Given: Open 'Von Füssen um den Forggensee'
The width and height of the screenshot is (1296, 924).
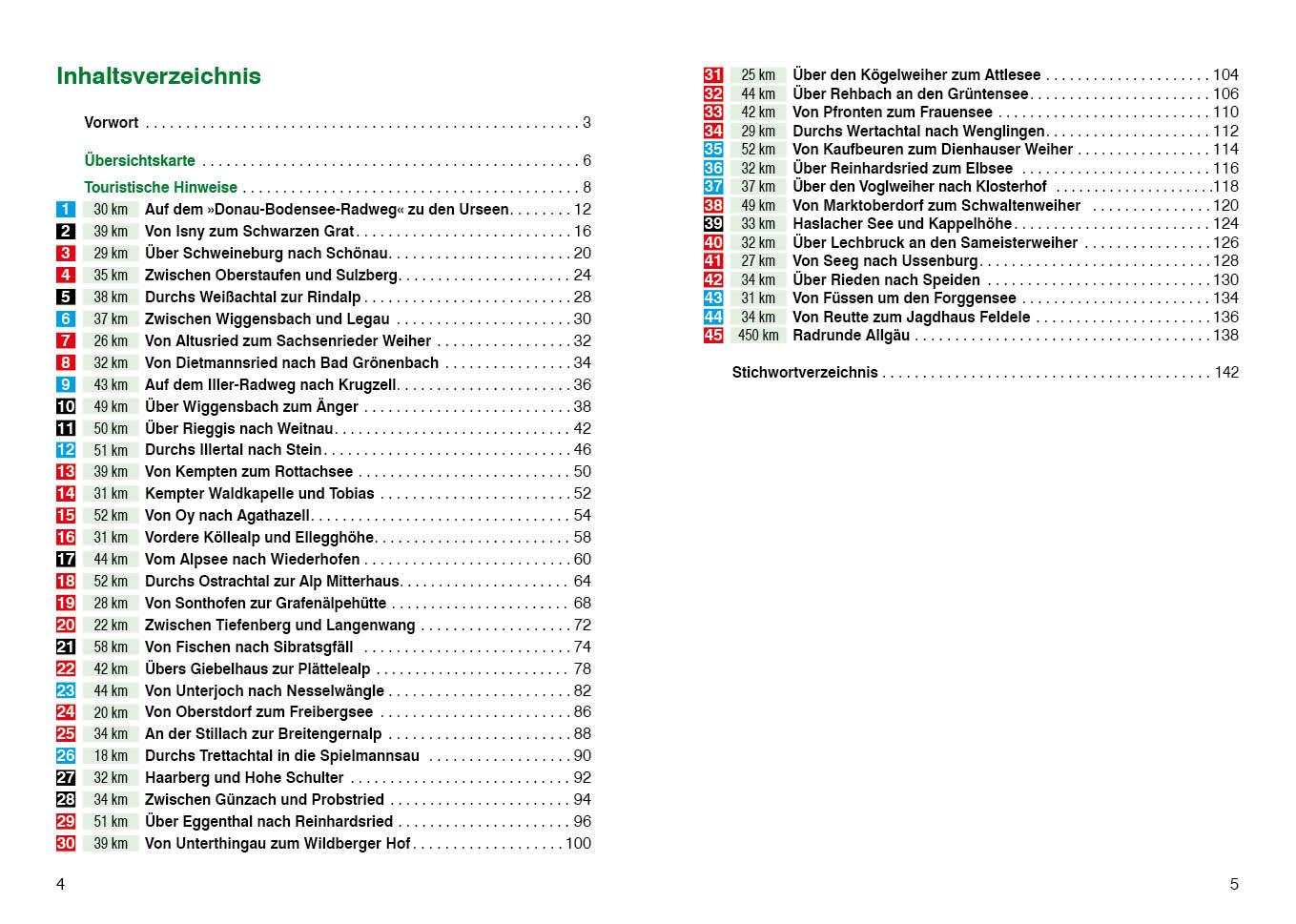Looking at the screenshot, I should [903, 298].
